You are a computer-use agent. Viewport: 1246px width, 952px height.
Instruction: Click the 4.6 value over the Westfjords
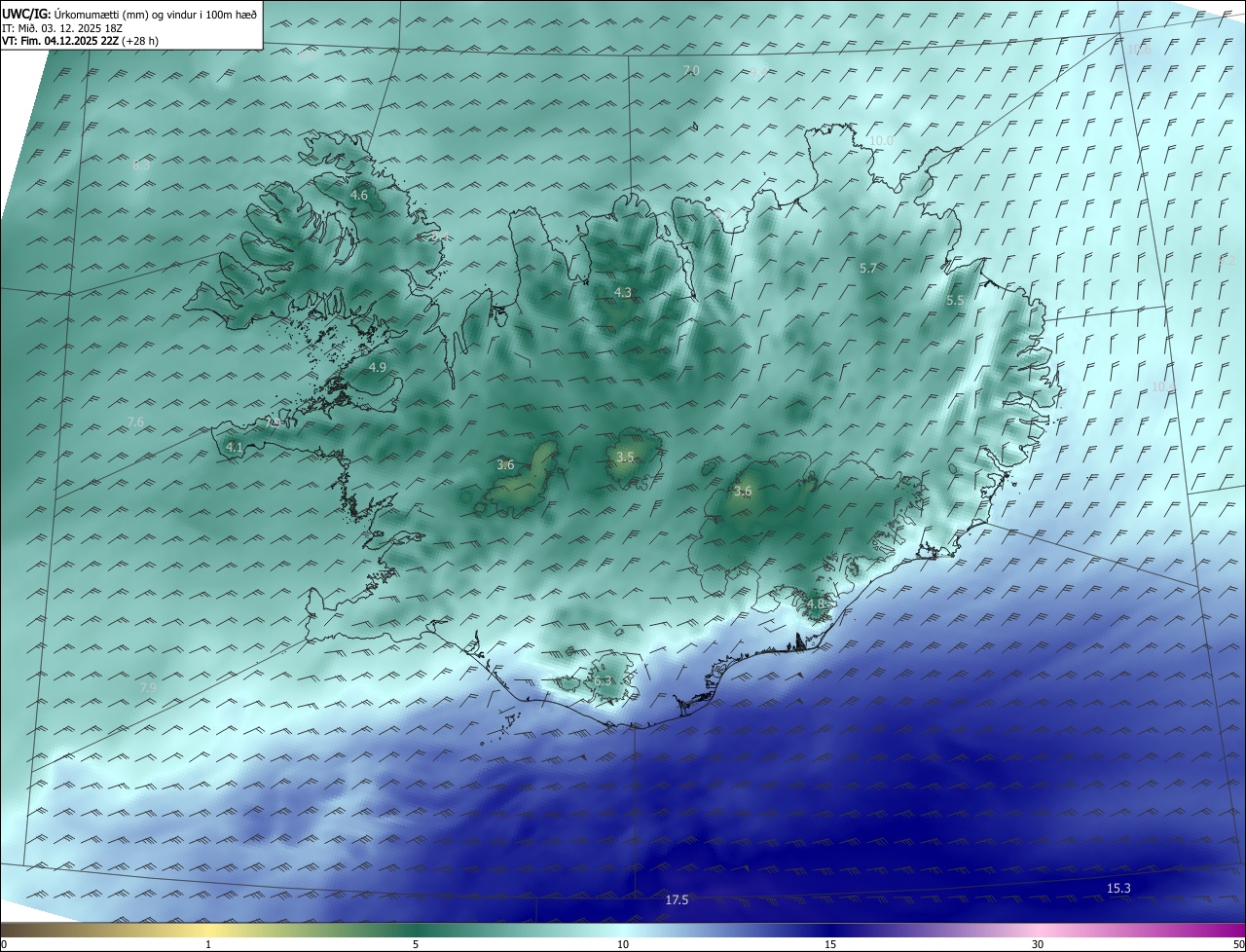tap(359, 196)
